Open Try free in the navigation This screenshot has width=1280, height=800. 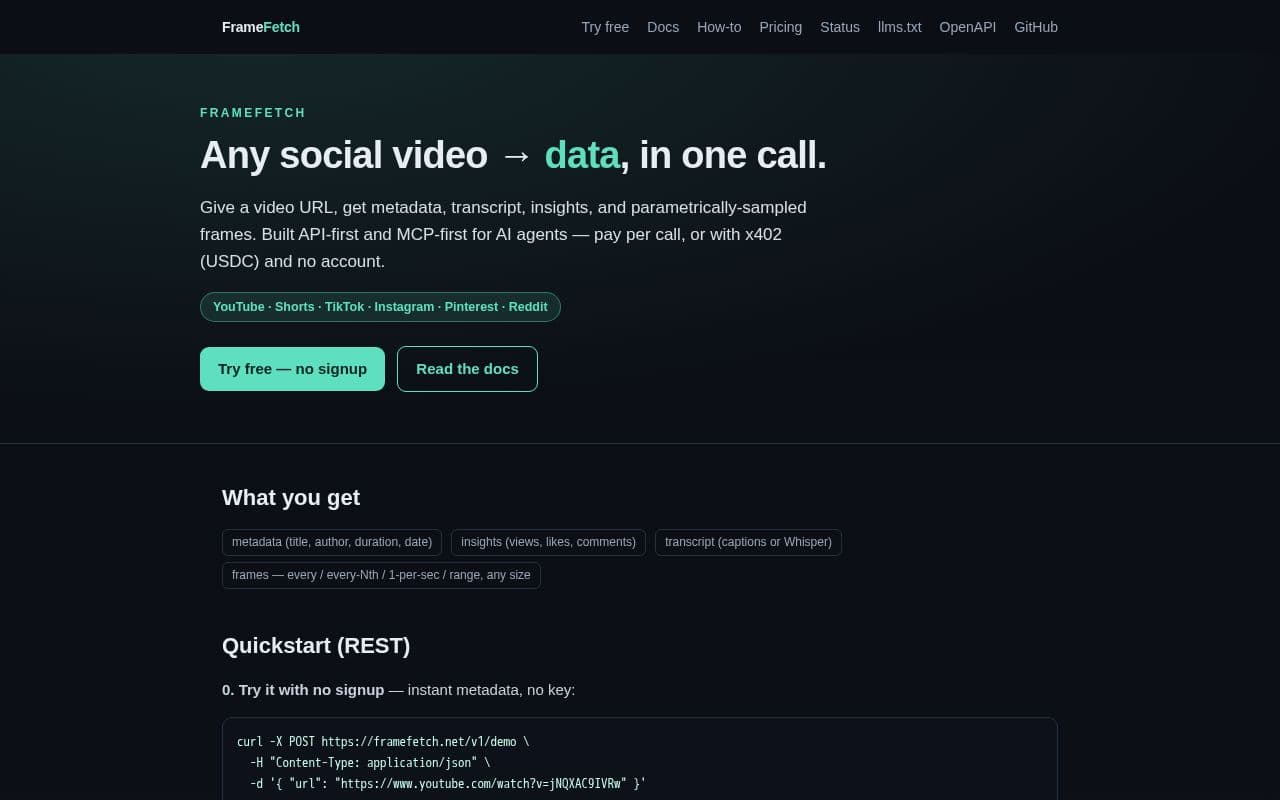(605, 27)
